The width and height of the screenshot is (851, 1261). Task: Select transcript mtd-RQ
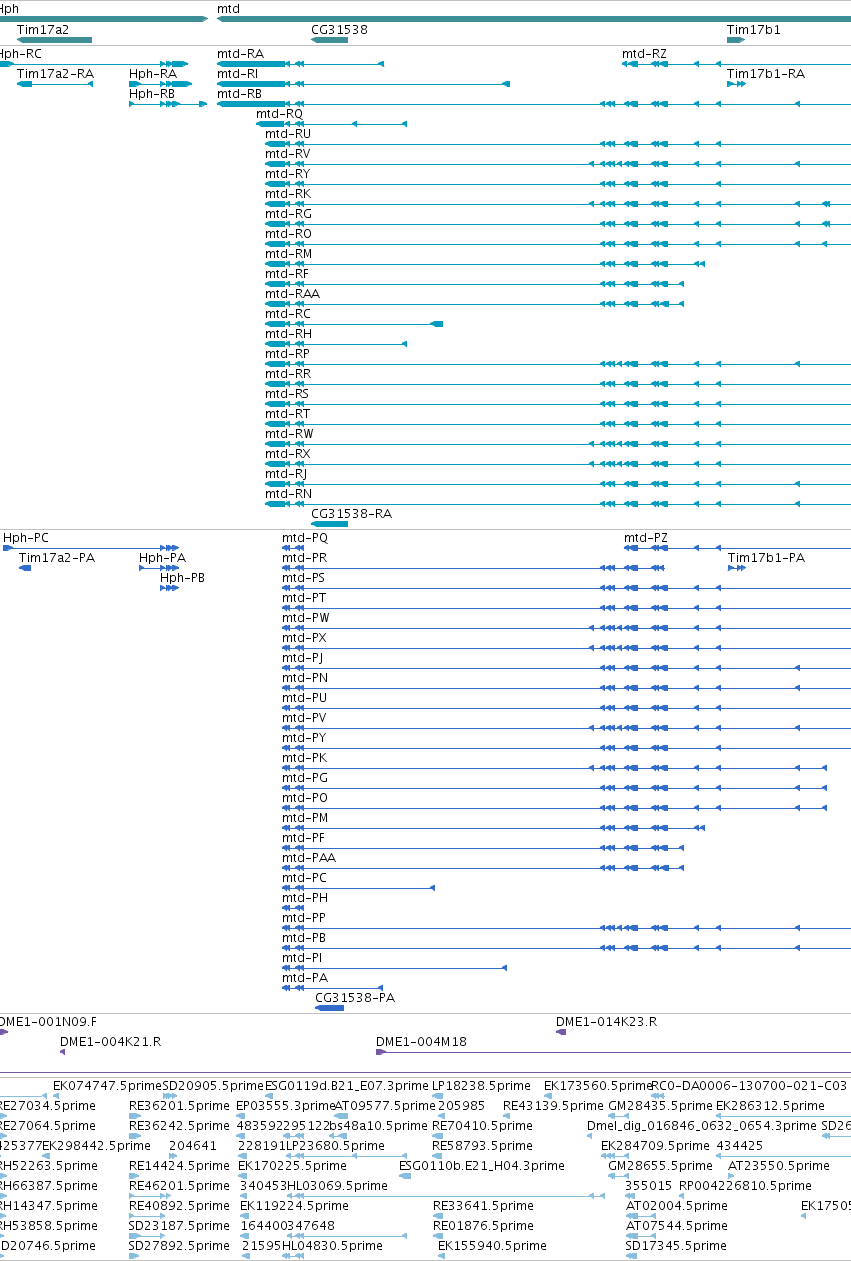point(280,114)
